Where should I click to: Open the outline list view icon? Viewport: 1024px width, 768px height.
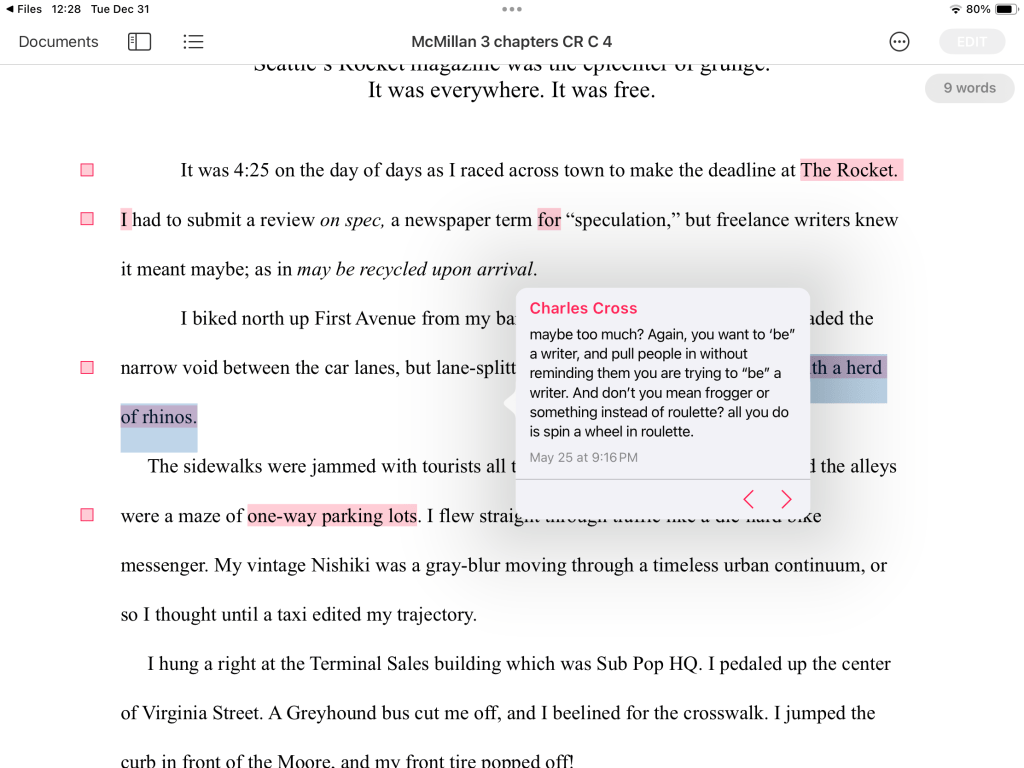193,42
